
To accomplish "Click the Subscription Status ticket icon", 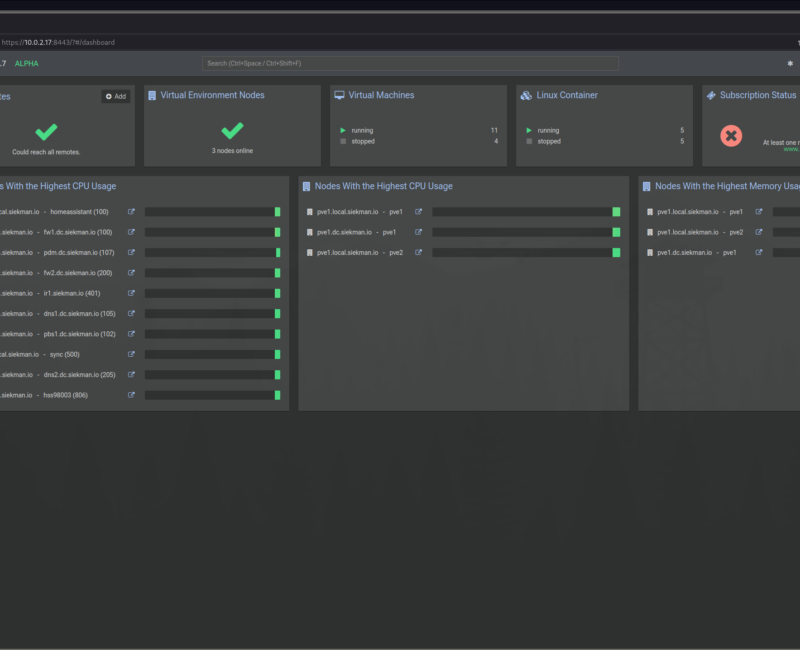I will coord(711,95).
